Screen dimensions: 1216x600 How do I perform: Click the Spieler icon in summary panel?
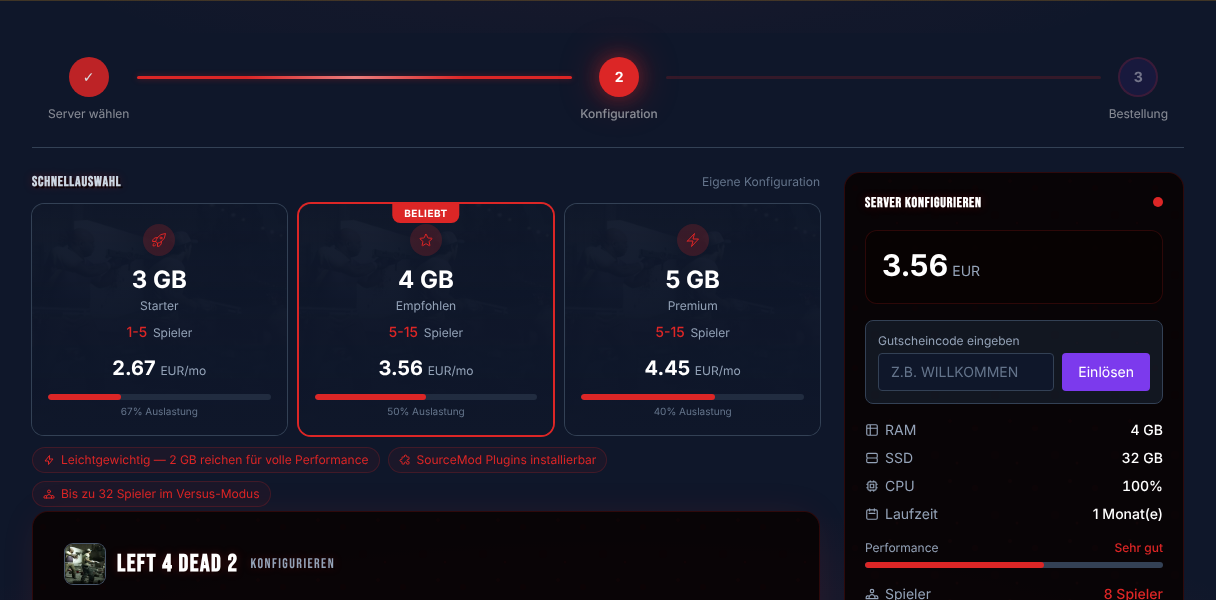[872, 594]
